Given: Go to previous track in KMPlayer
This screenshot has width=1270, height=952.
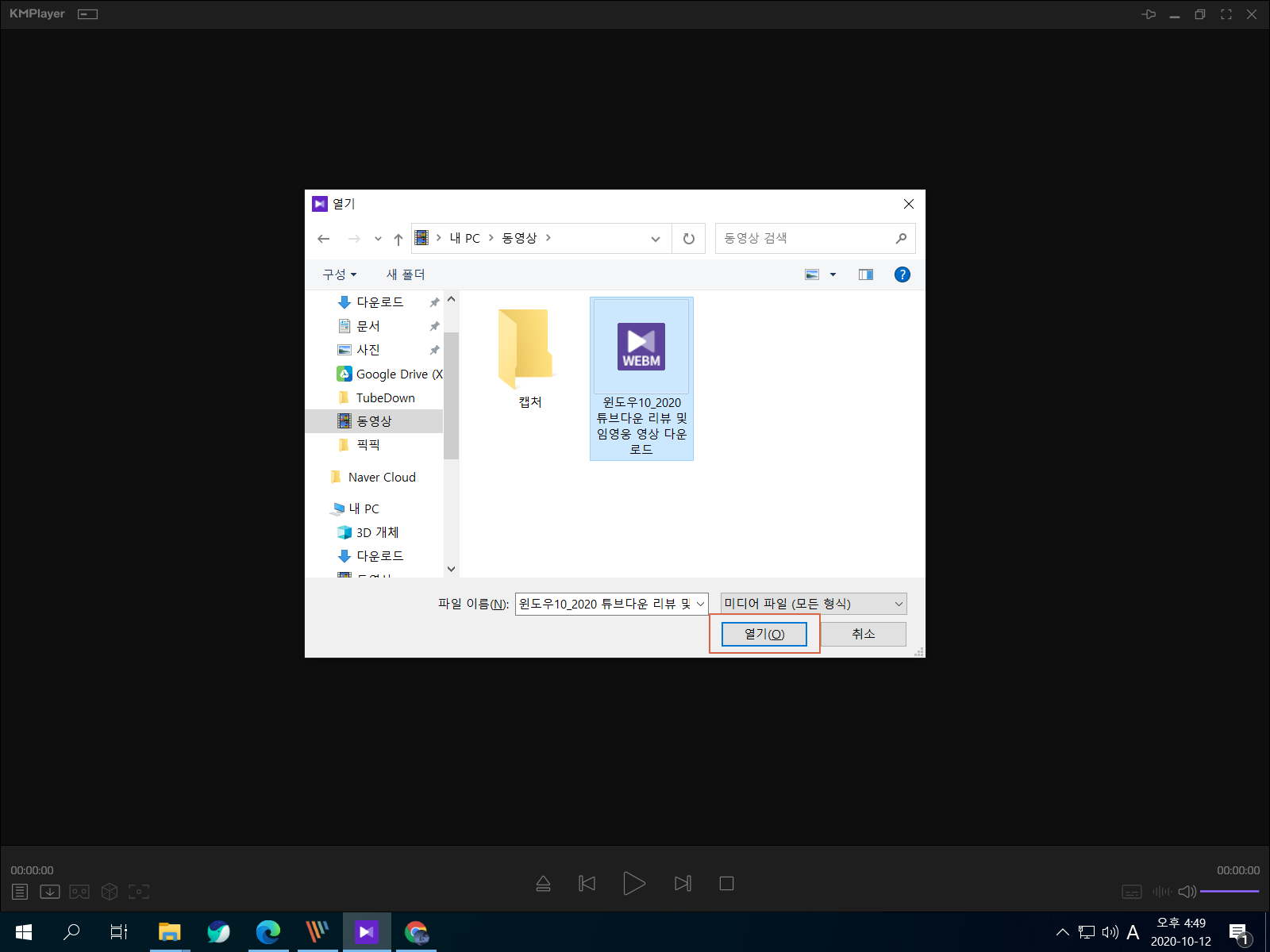Looking at the screenshot, I should pyautogui.click(x=587, y=883).
